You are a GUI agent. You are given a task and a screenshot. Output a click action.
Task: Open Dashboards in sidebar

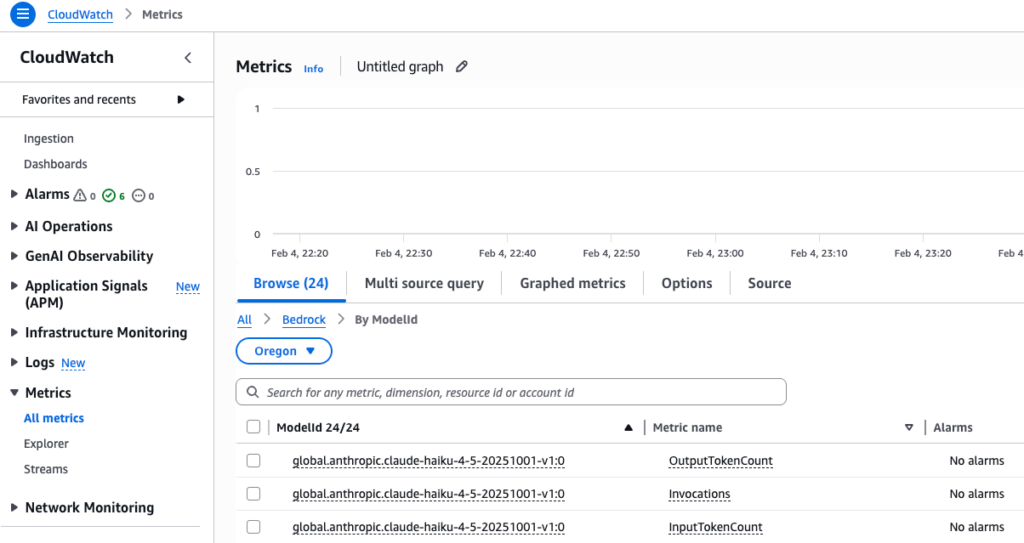pos(56,164)
